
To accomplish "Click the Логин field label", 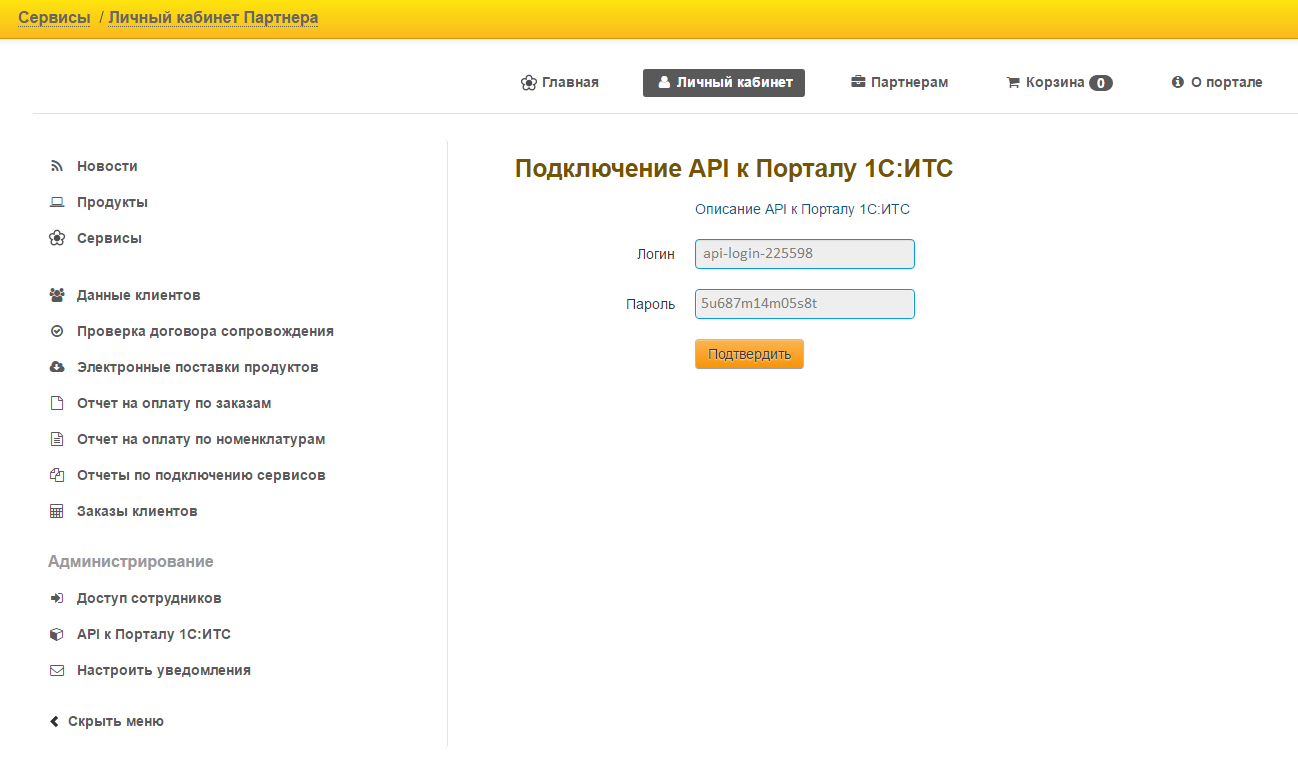I will point(656,254).
